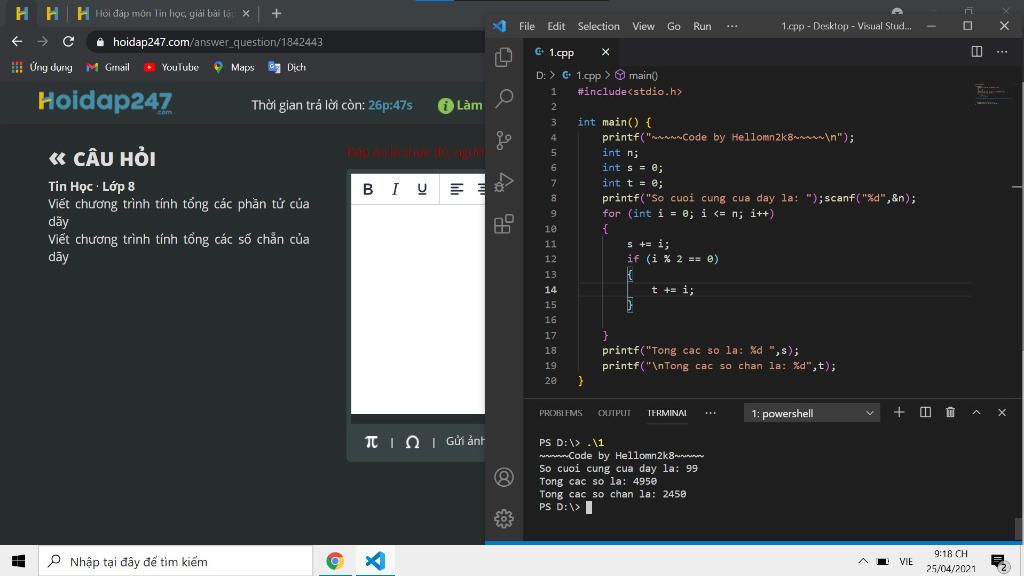Click Italic in the answer editor
The width and height of the screenshot is (1024, 576).
coord(395,189)
